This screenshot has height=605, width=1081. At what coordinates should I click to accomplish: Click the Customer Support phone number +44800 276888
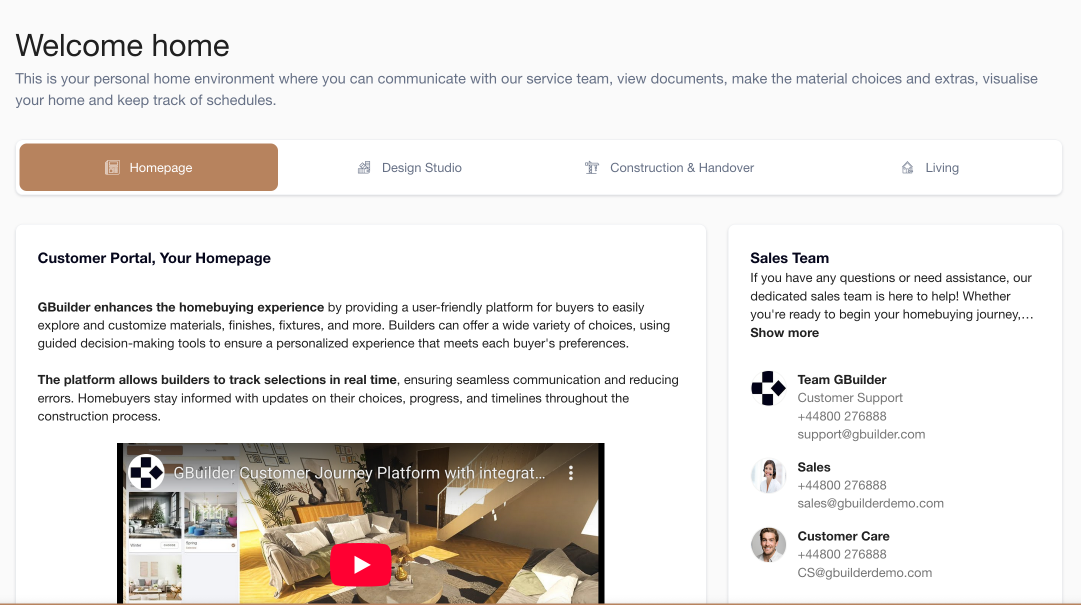point(842,416)
